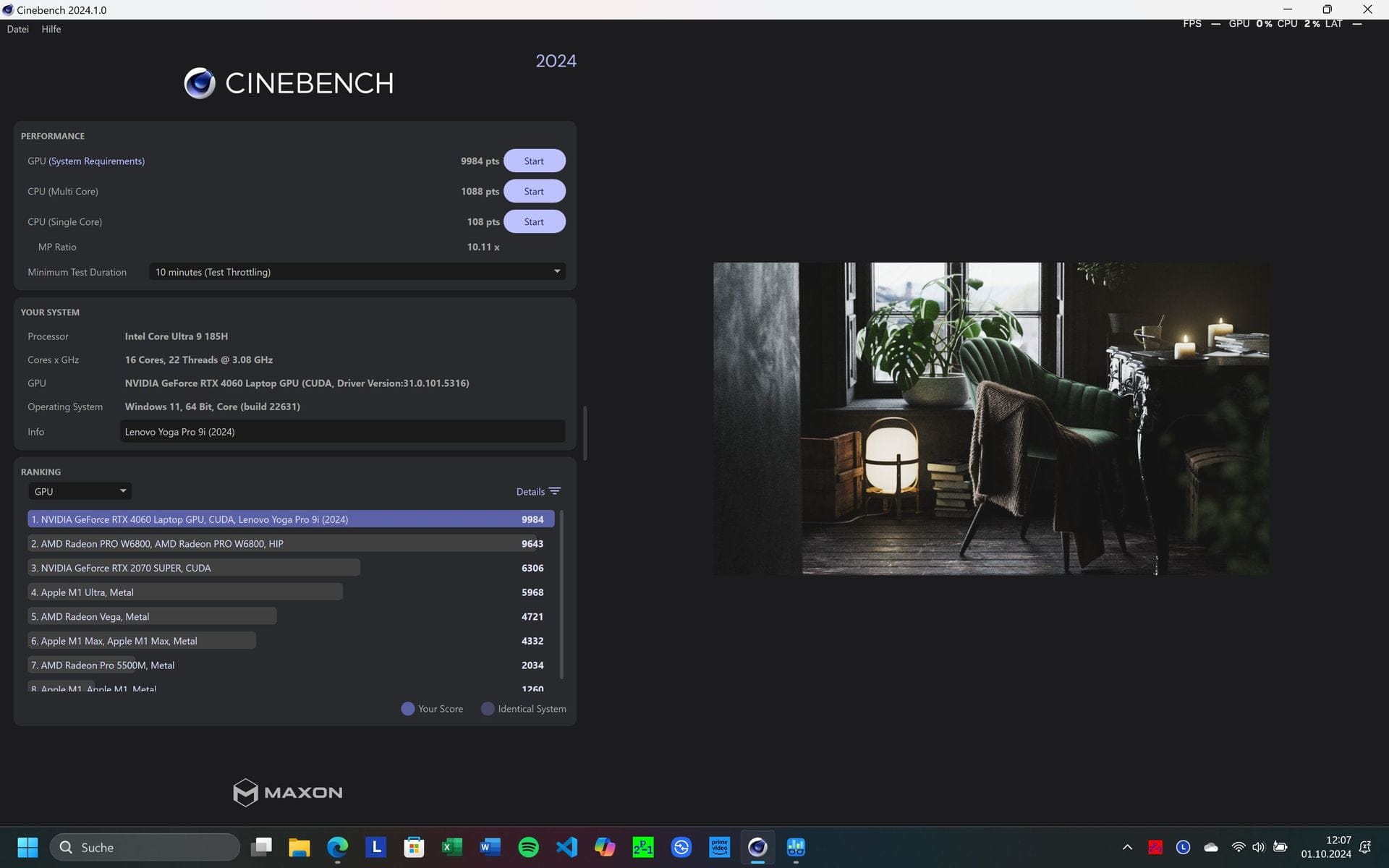Click the Info field with Lenovo Yoga Pro 9i
This screenshot has height=868, width=1389.
(x=343, y=432)
